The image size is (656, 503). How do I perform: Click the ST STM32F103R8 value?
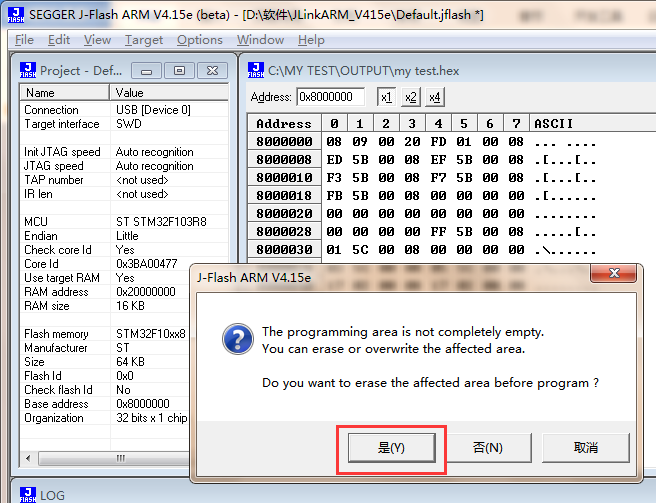pos(161,222)
